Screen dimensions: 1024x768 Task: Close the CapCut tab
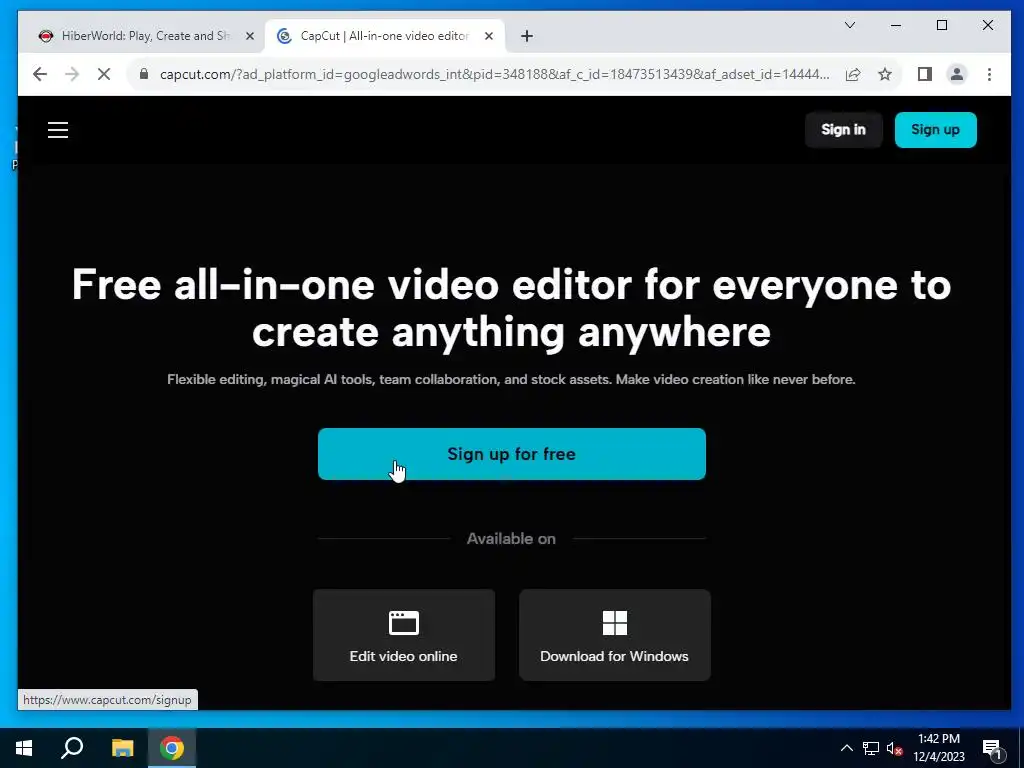pos(488,36)
